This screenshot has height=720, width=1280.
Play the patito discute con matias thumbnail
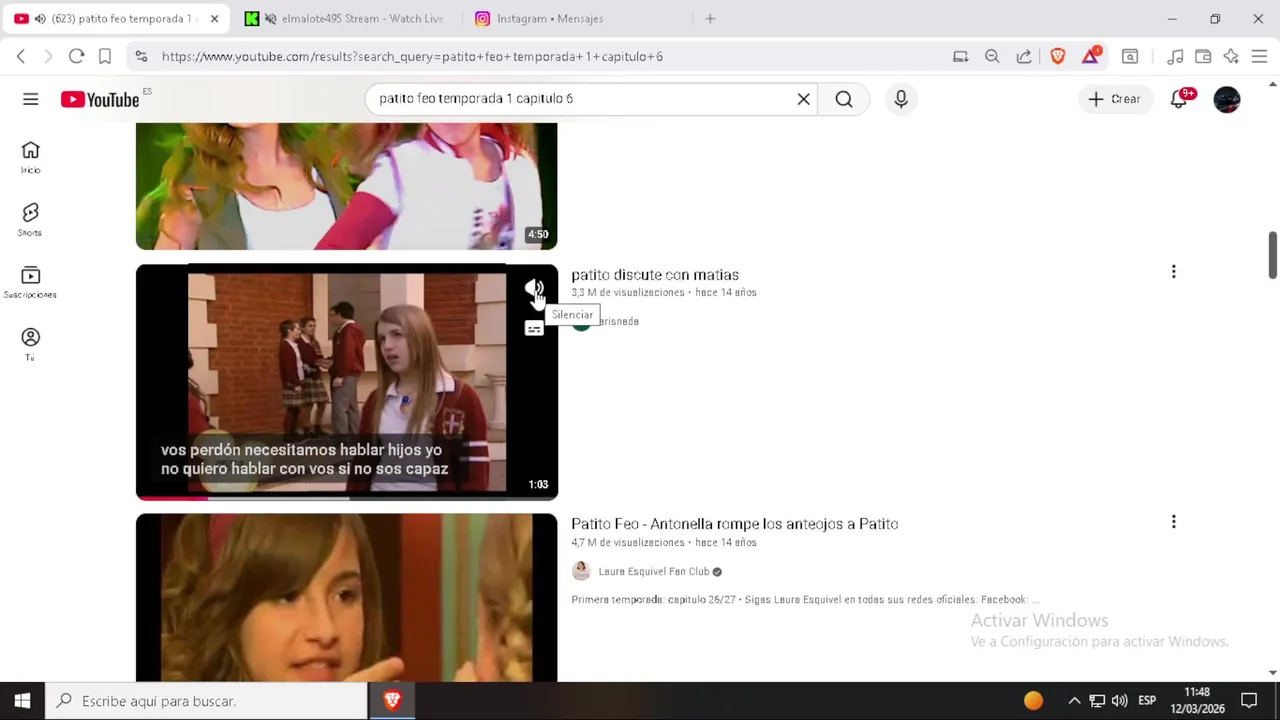[346, 381]
